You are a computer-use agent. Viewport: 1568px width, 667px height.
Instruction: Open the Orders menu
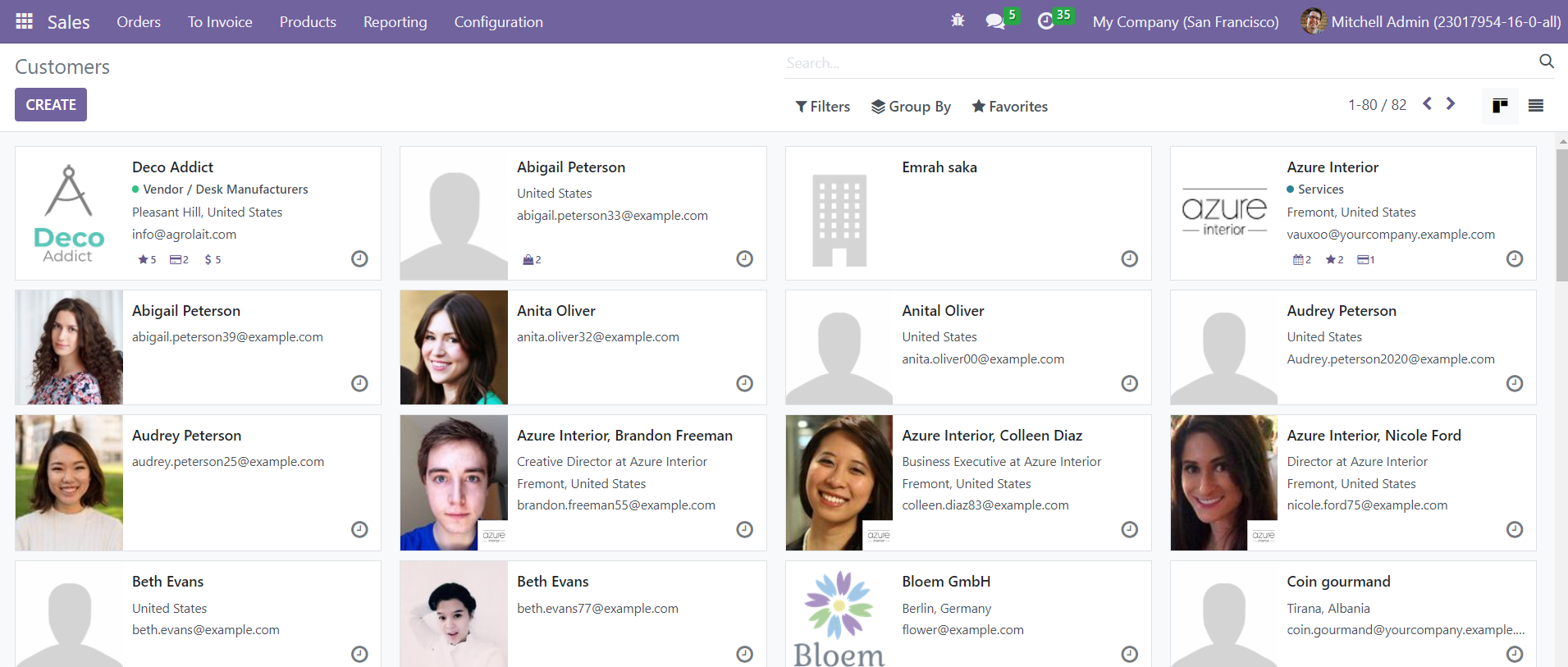coord(139,22)
